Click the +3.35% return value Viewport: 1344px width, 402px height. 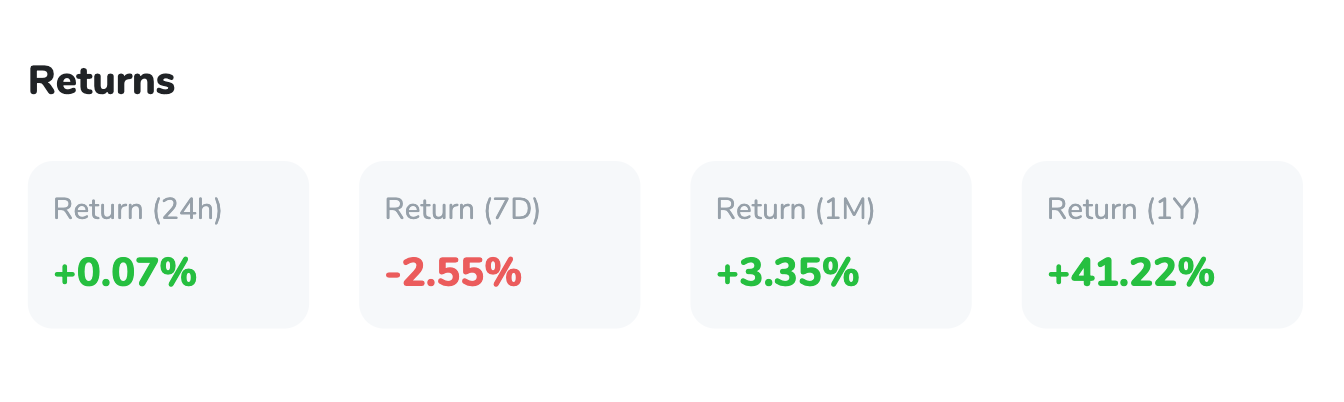coord(788,272)
